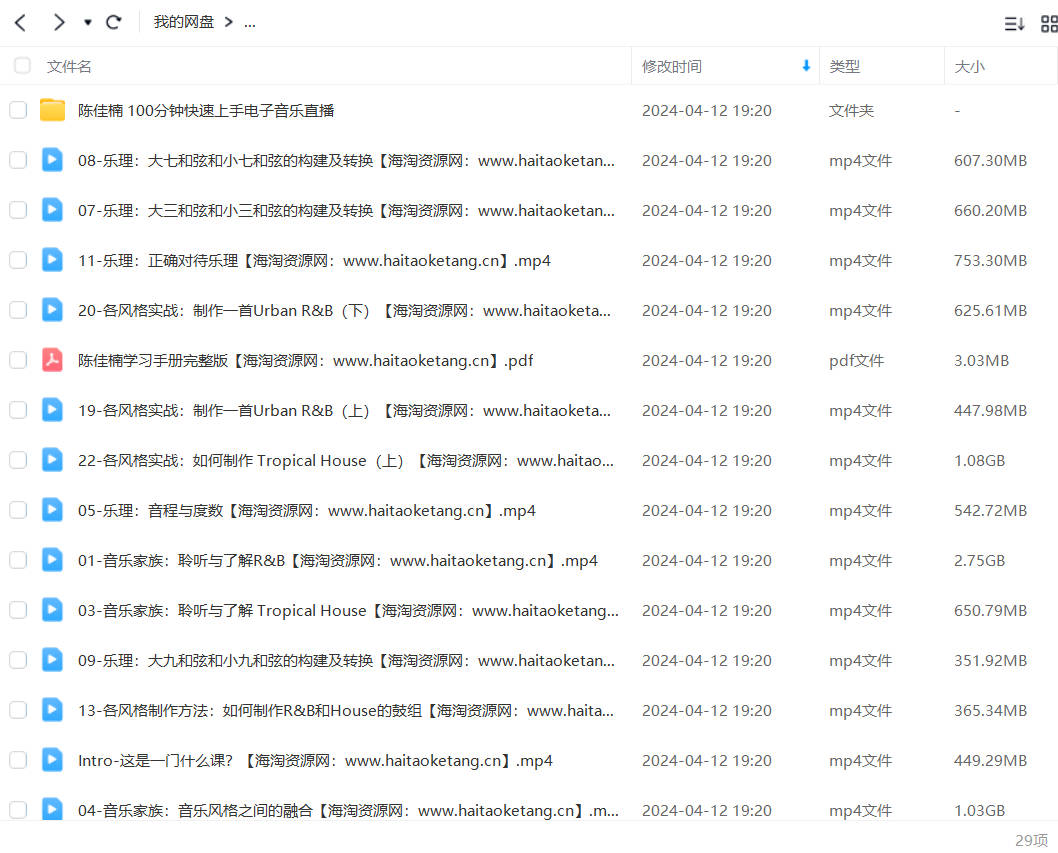Screen dimensions: 1058x853
Task: Select checkbox for 05-乐理 音程与度数
Action: point(18,510)
